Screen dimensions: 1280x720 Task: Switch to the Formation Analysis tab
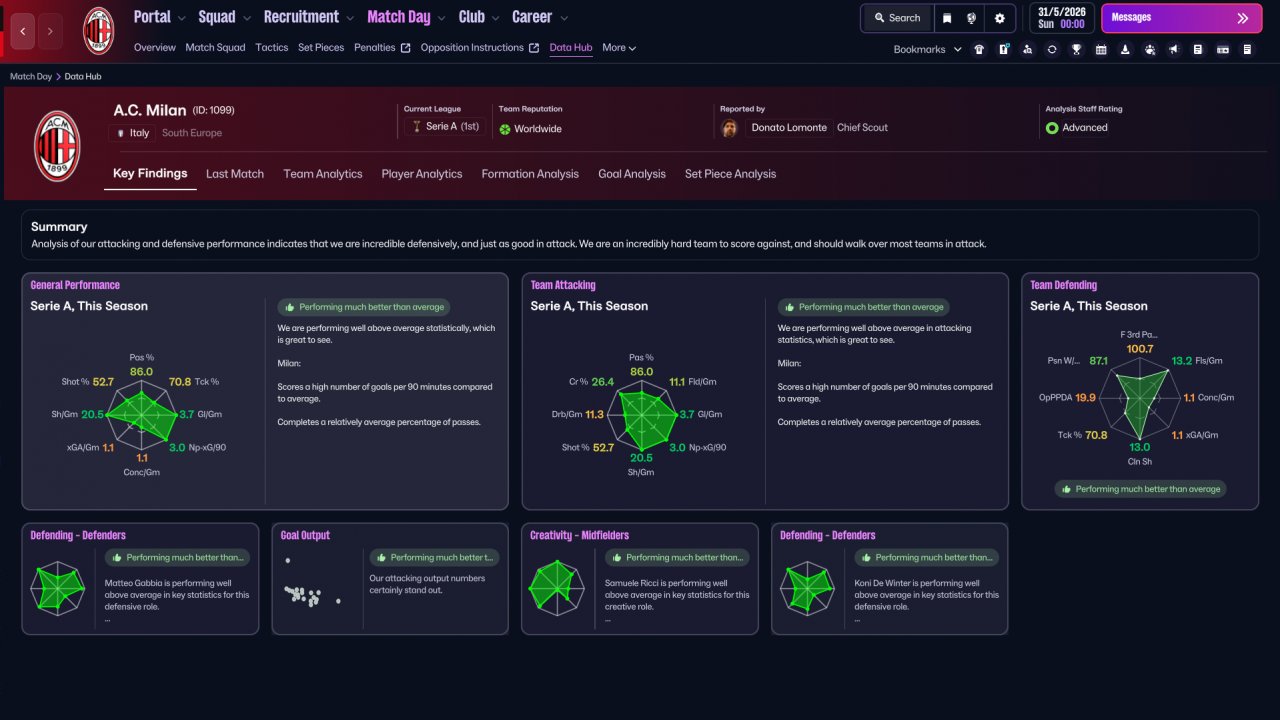[530, 174]
